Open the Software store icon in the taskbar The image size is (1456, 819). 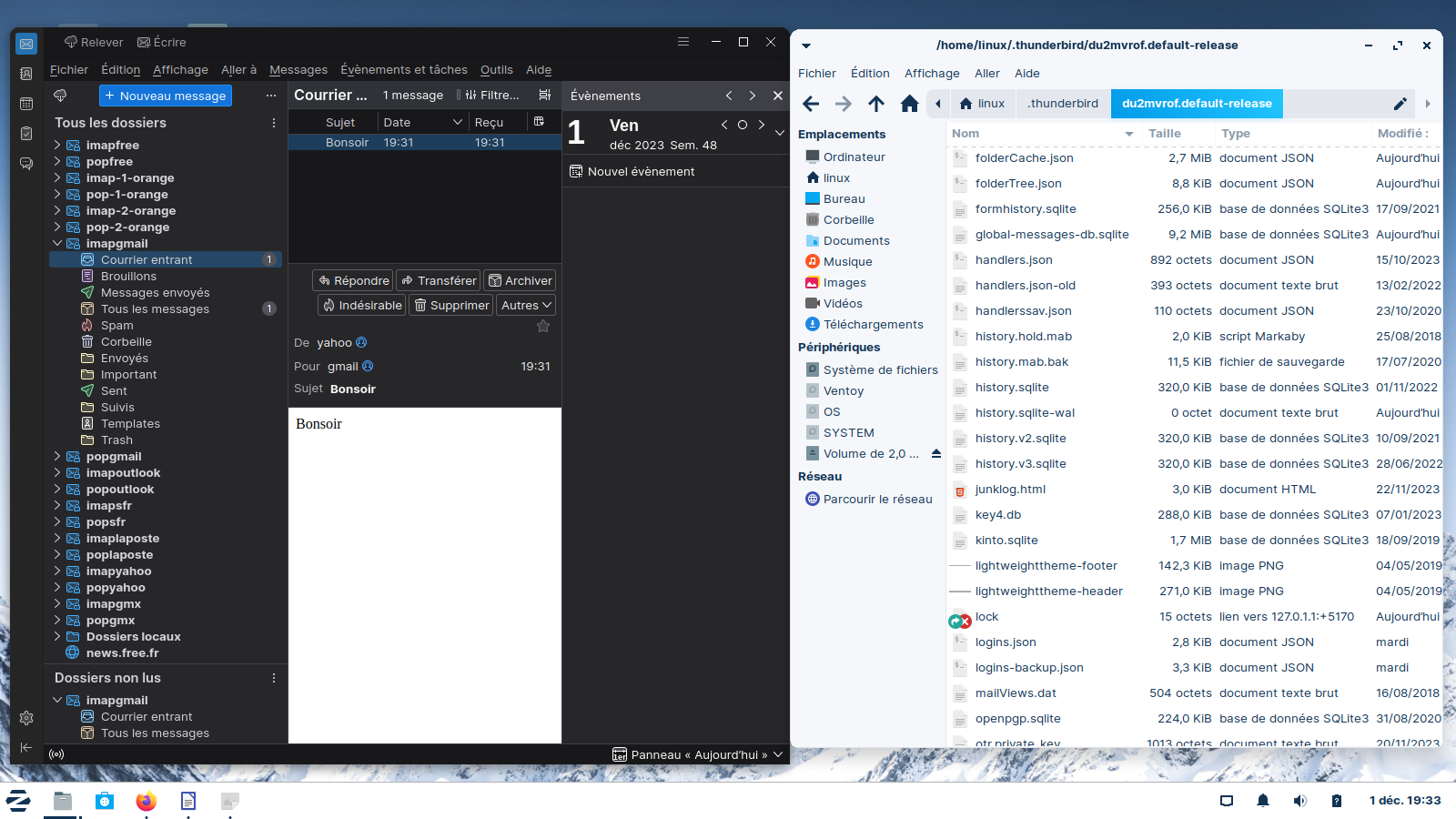[x=105, y=801]
